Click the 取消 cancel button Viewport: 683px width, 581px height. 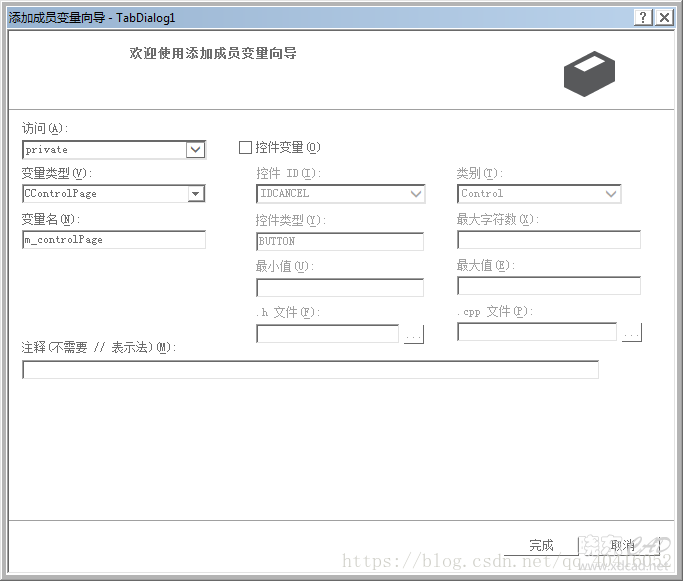[622, 545]
